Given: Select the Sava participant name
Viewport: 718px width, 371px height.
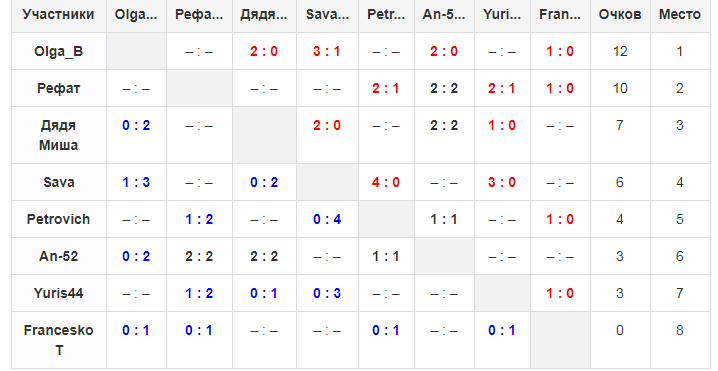Looking at the screenshot, I should pos(59,182).
